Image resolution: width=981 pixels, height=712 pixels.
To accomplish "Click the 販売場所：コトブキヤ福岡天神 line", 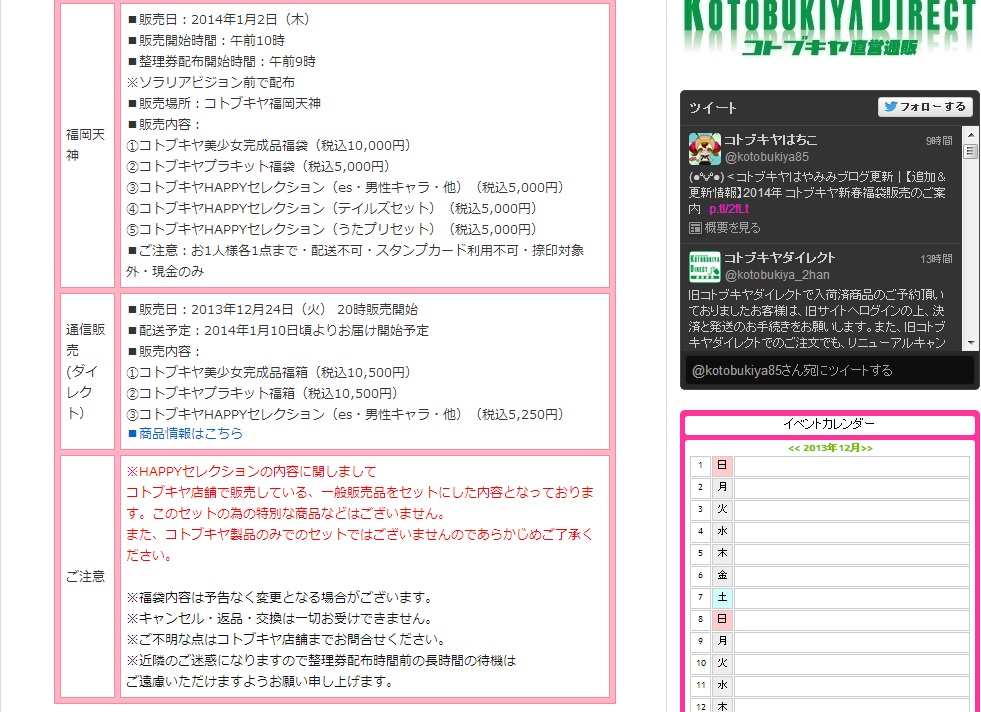I will [224, 103].
